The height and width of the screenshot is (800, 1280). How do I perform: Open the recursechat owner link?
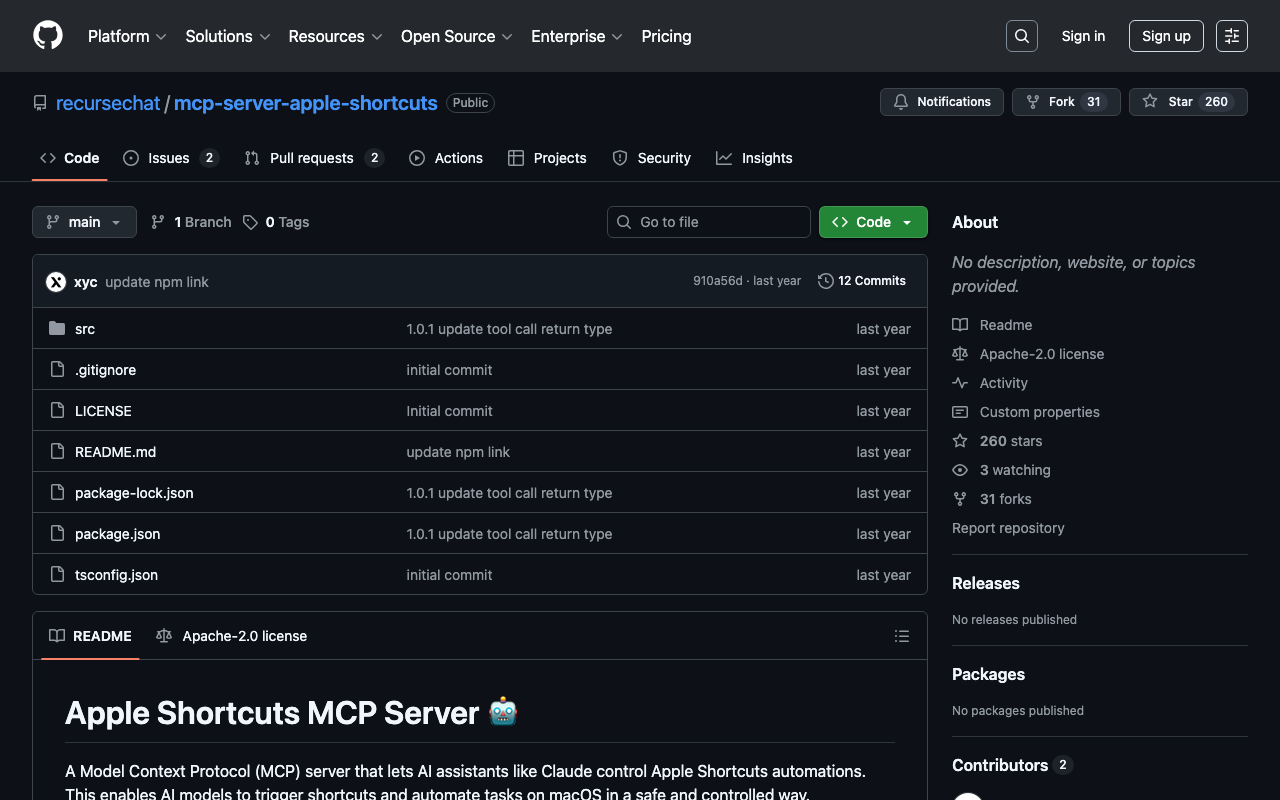coord(108,103)
